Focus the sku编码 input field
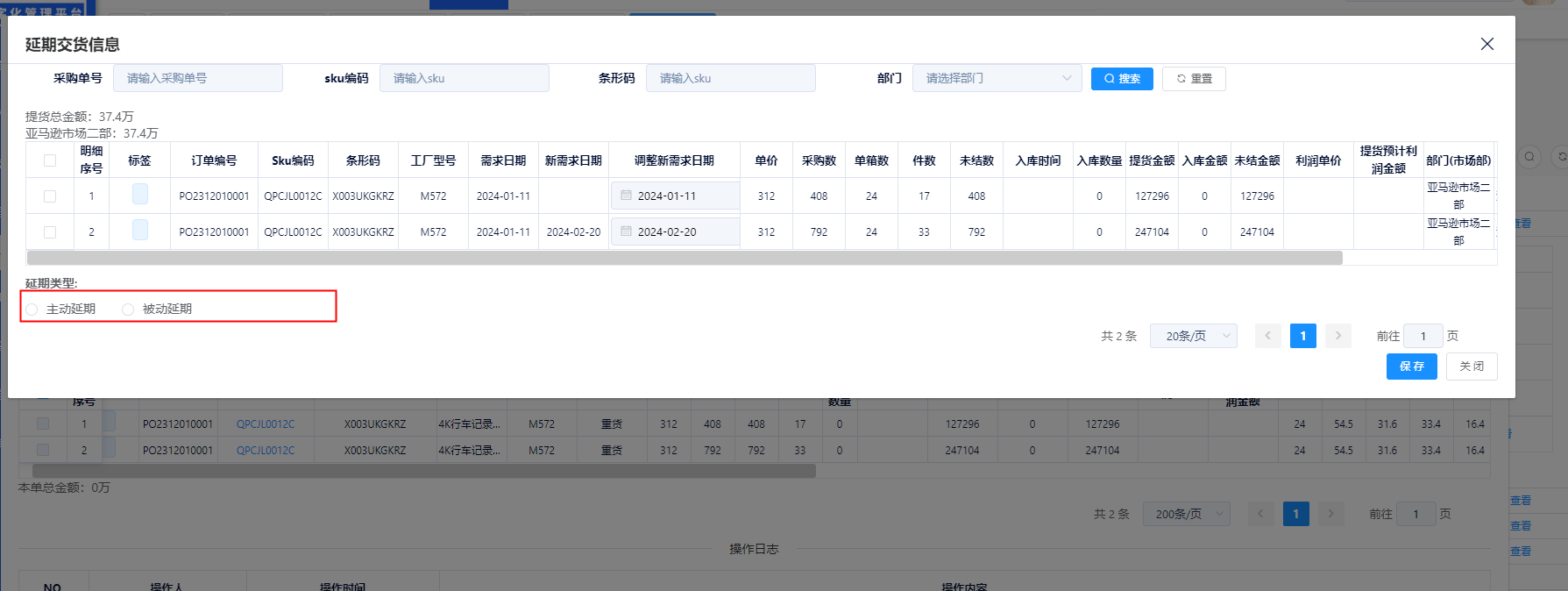This screenshot has width=1568, height=591. [465, 78]
